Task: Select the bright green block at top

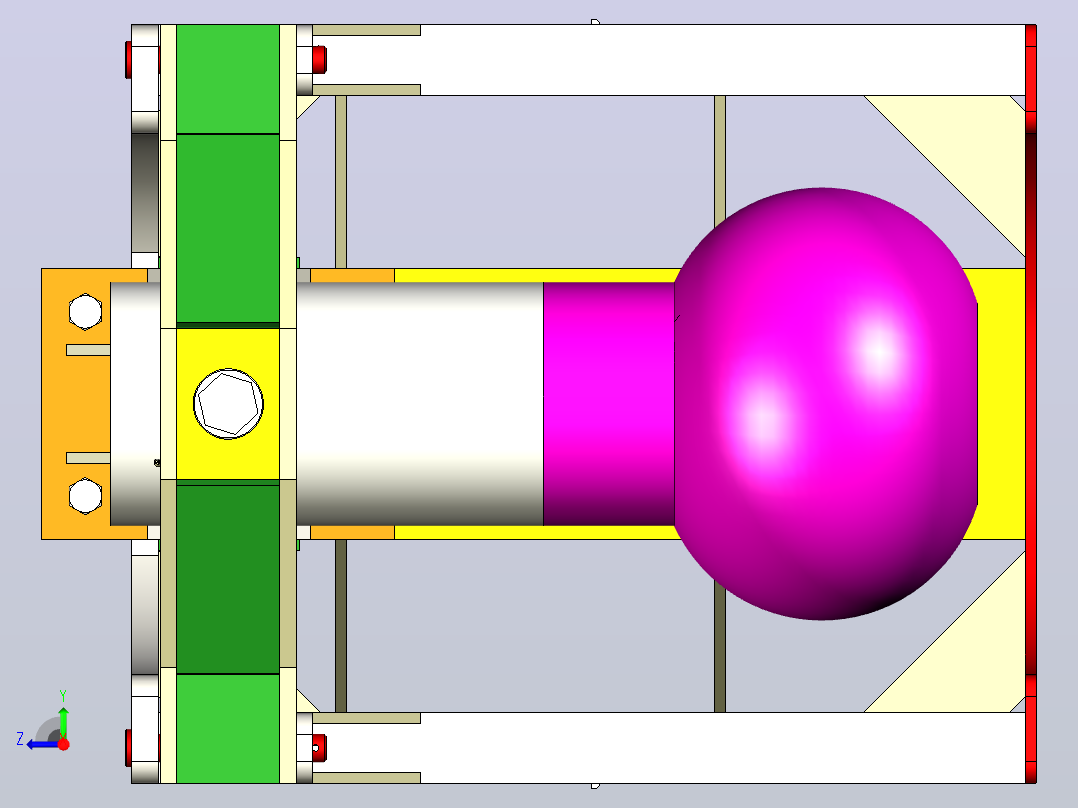Action: point(228,79)
